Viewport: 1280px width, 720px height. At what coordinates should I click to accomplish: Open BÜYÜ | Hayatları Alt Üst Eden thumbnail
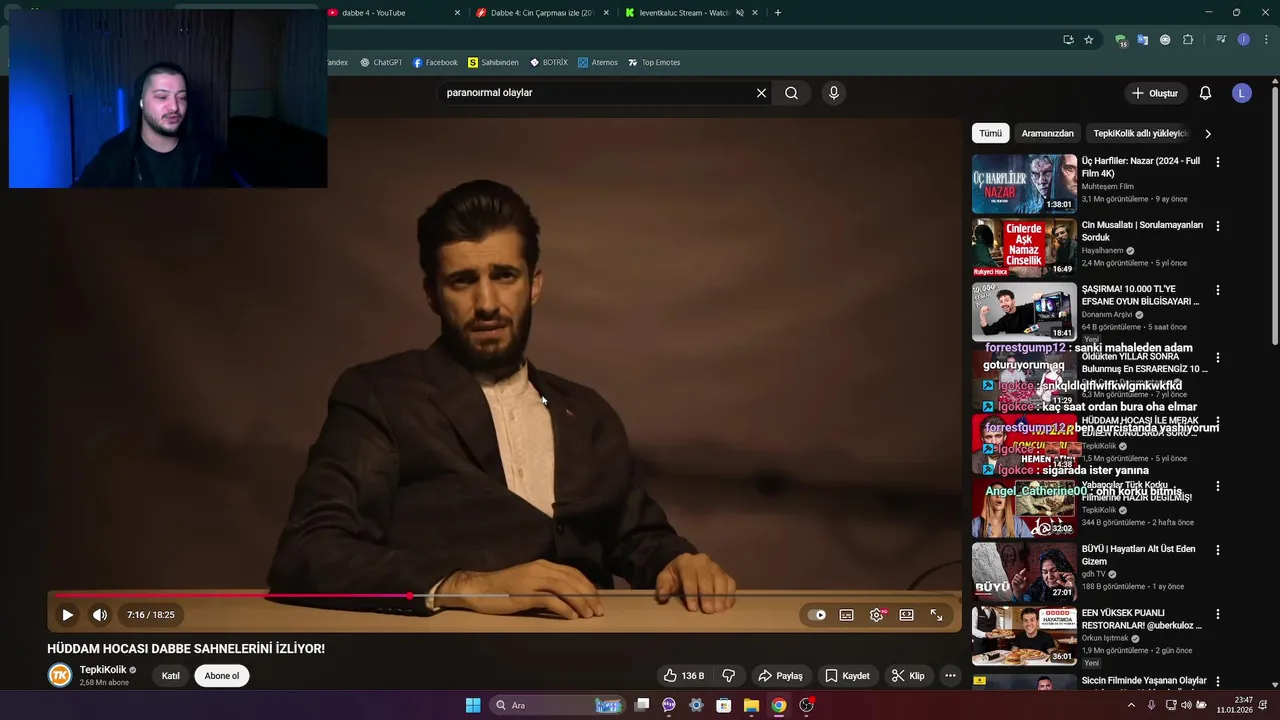[x=1024, y=571]
